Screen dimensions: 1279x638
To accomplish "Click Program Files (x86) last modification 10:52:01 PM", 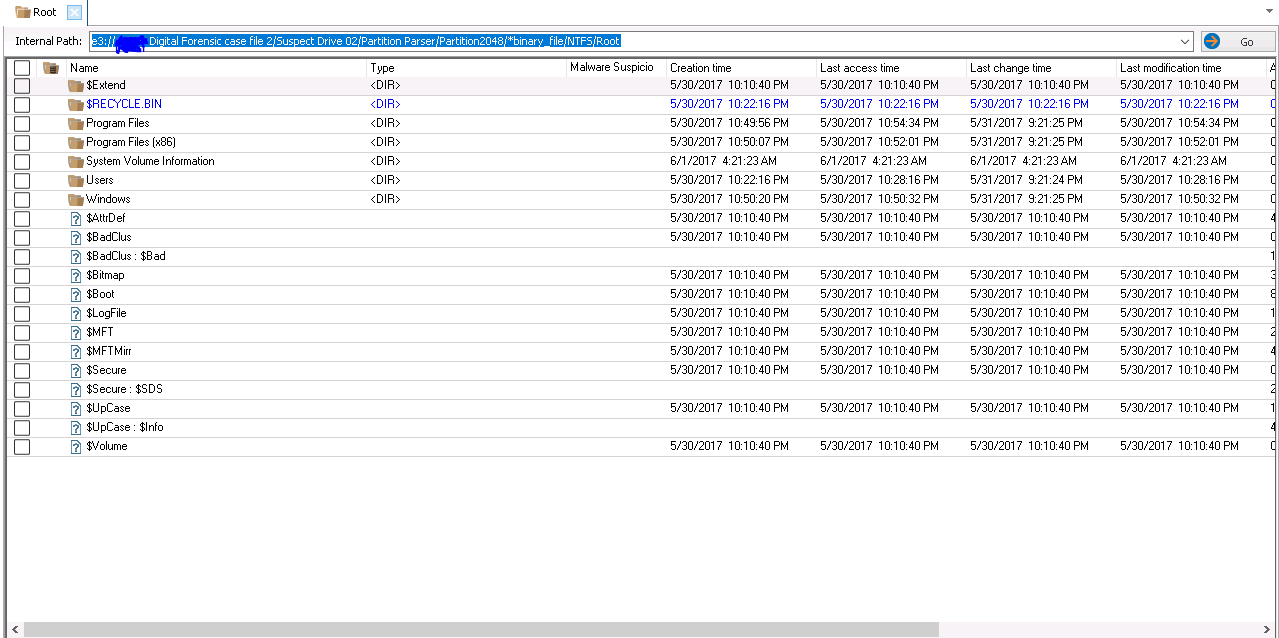I will [x=1179, y=142].
